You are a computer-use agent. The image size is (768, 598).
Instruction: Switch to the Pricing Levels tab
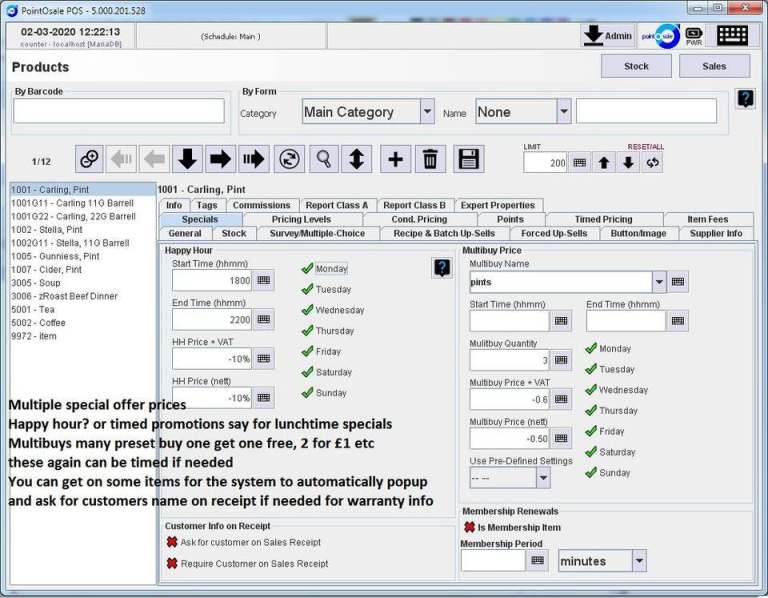[301, 219]
